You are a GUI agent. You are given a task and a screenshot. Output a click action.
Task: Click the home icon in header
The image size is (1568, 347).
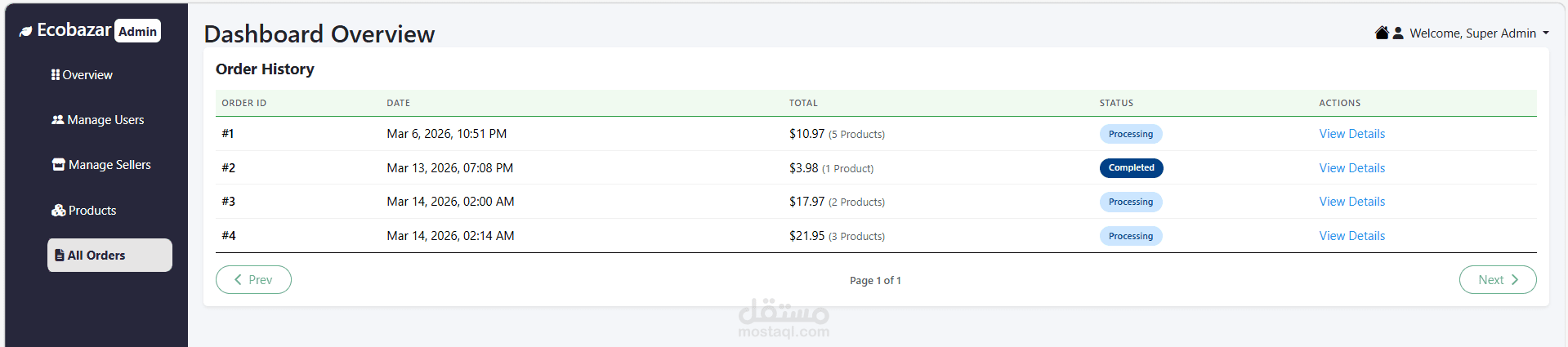coord(1382,33)
